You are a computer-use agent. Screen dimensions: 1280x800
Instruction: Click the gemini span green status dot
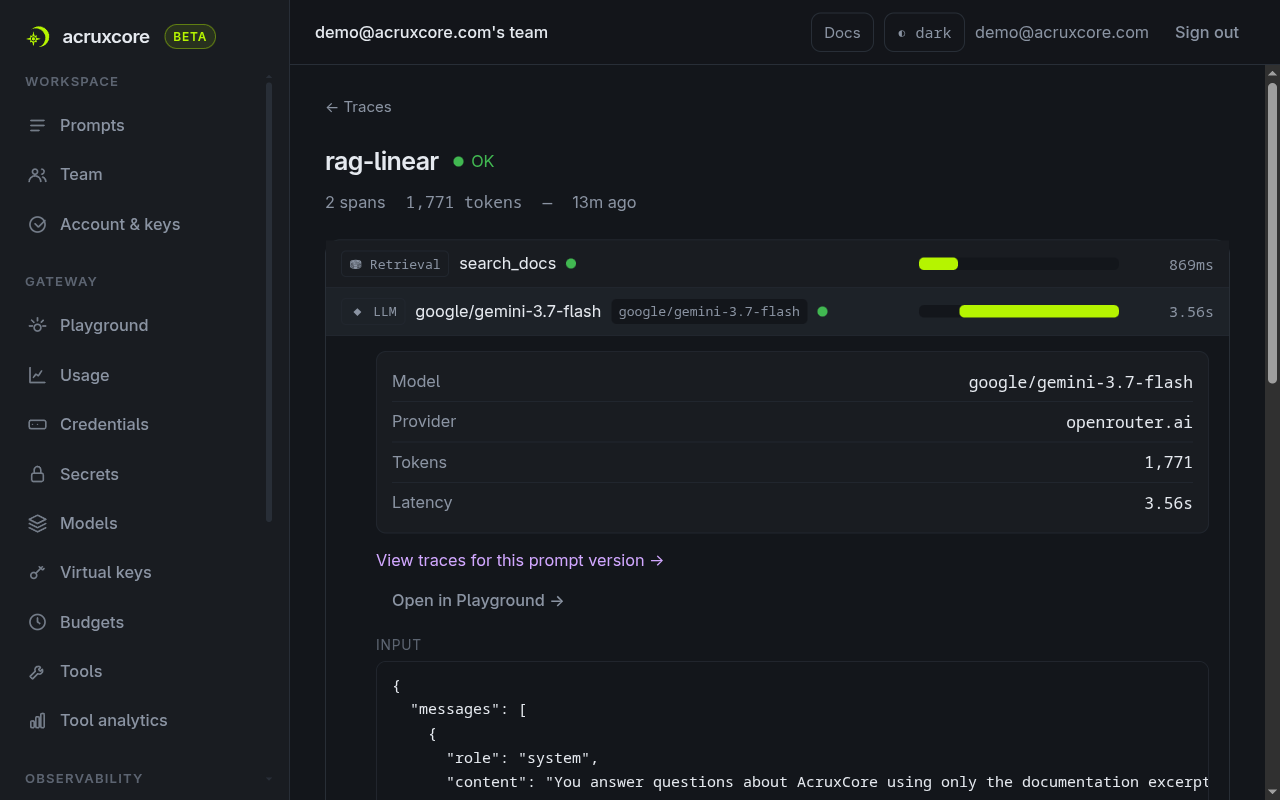click(x=822, y=312)
